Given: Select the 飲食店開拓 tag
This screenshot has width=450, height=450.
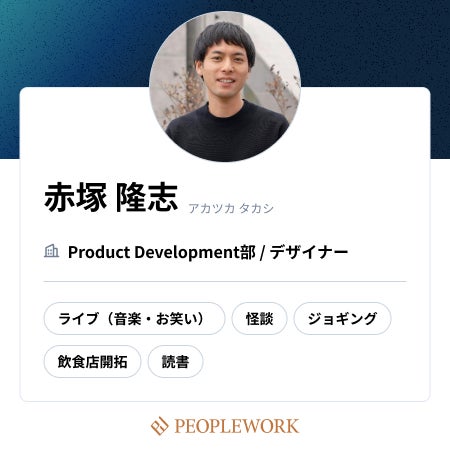Looking at the screenshot, I should 92,361.
